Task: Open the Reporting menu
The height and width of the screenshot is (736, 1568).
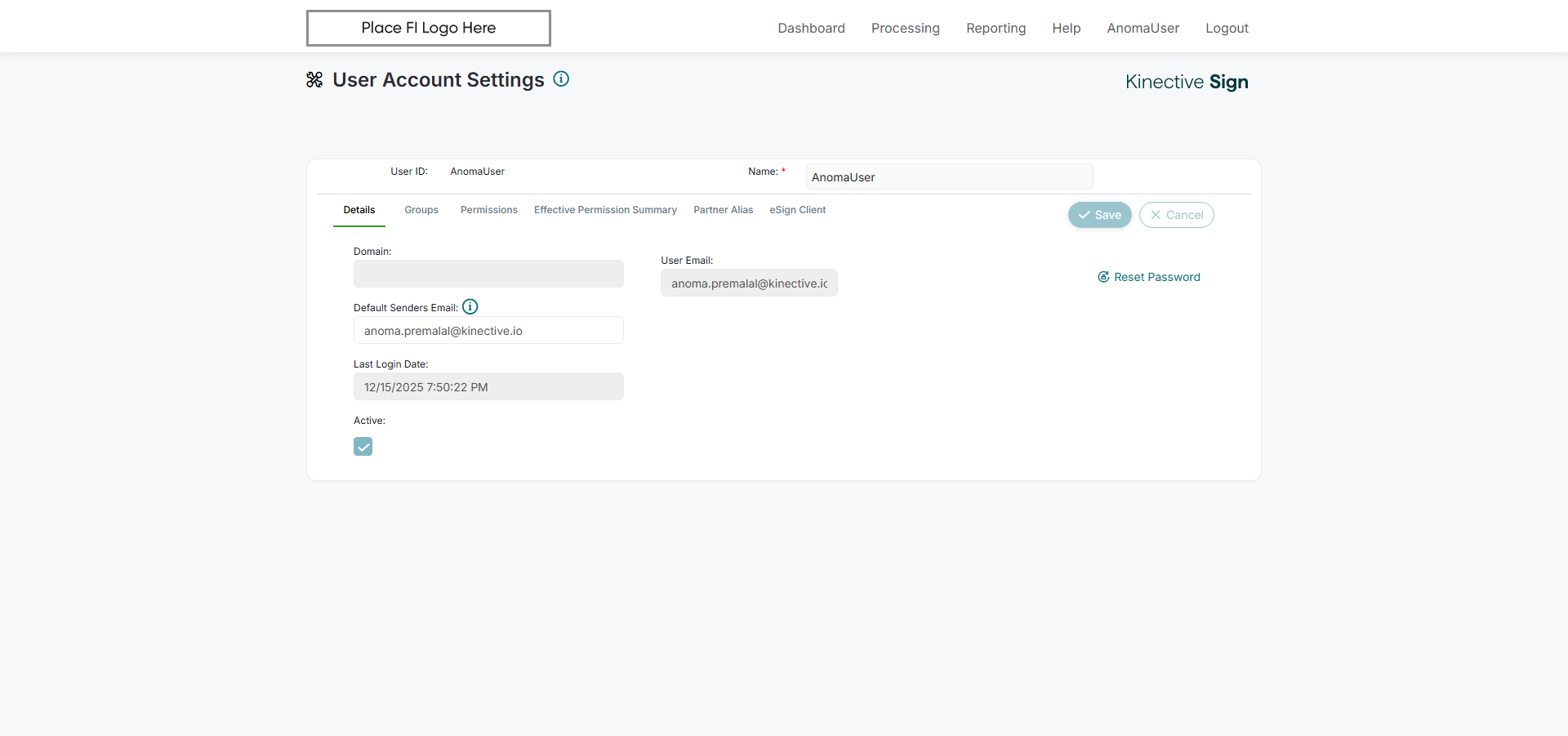Action: tap(996, 28)
